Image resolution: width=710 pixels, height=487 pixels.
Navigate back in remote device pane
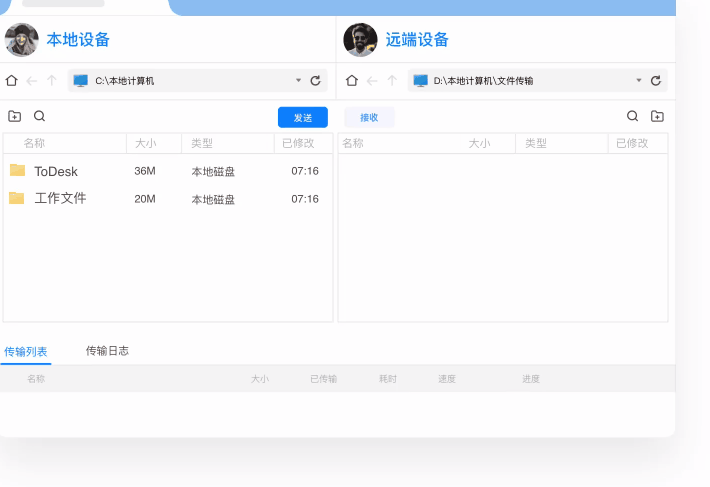click(372, 81)
